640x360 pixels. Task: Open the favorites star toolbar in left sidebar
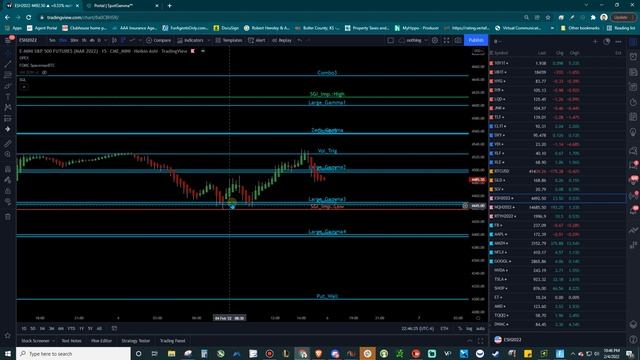(x=8, y=335)
